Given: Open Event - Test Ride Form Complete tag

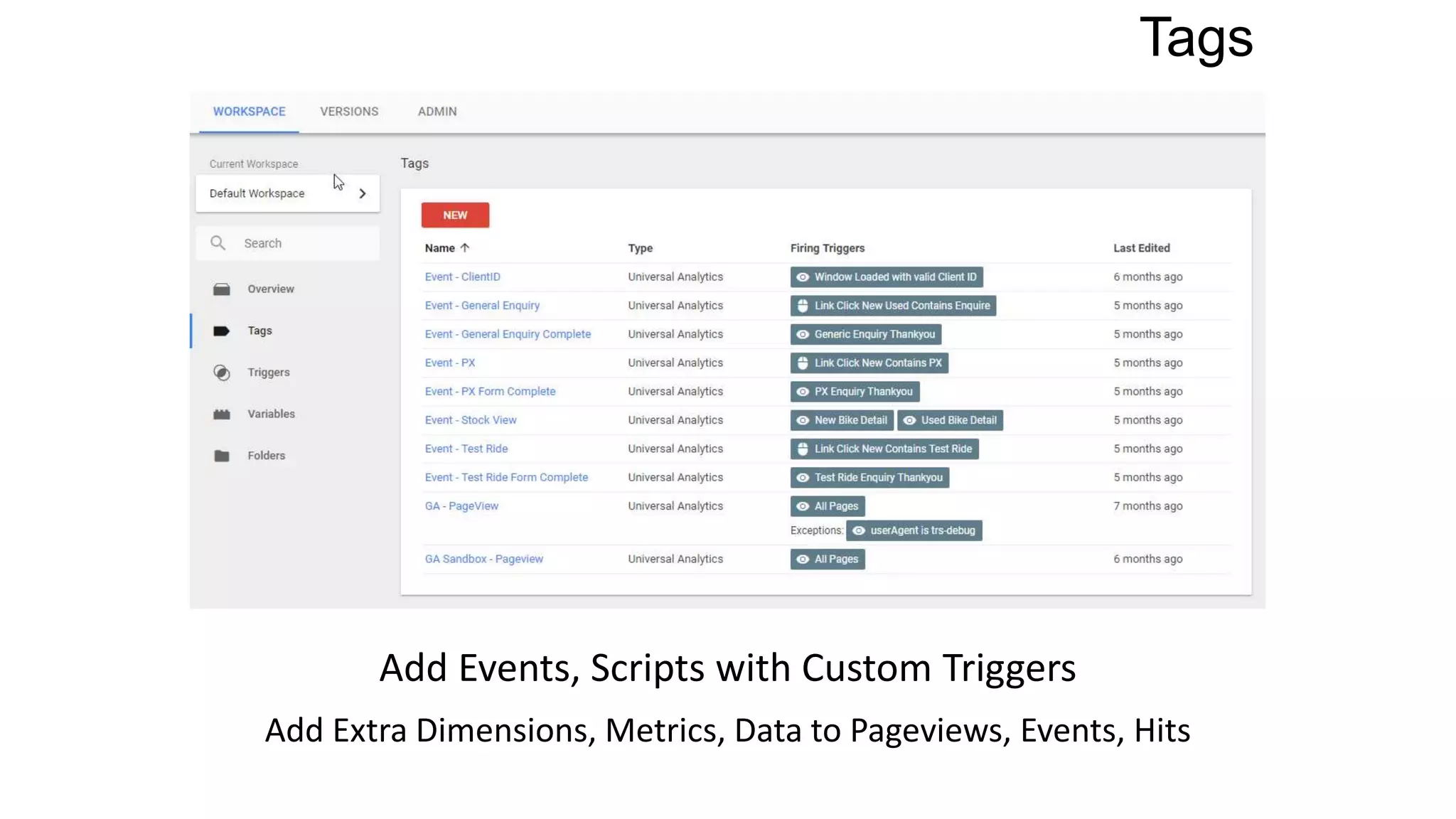Looking at the screenshot, I should pos(507,478).
